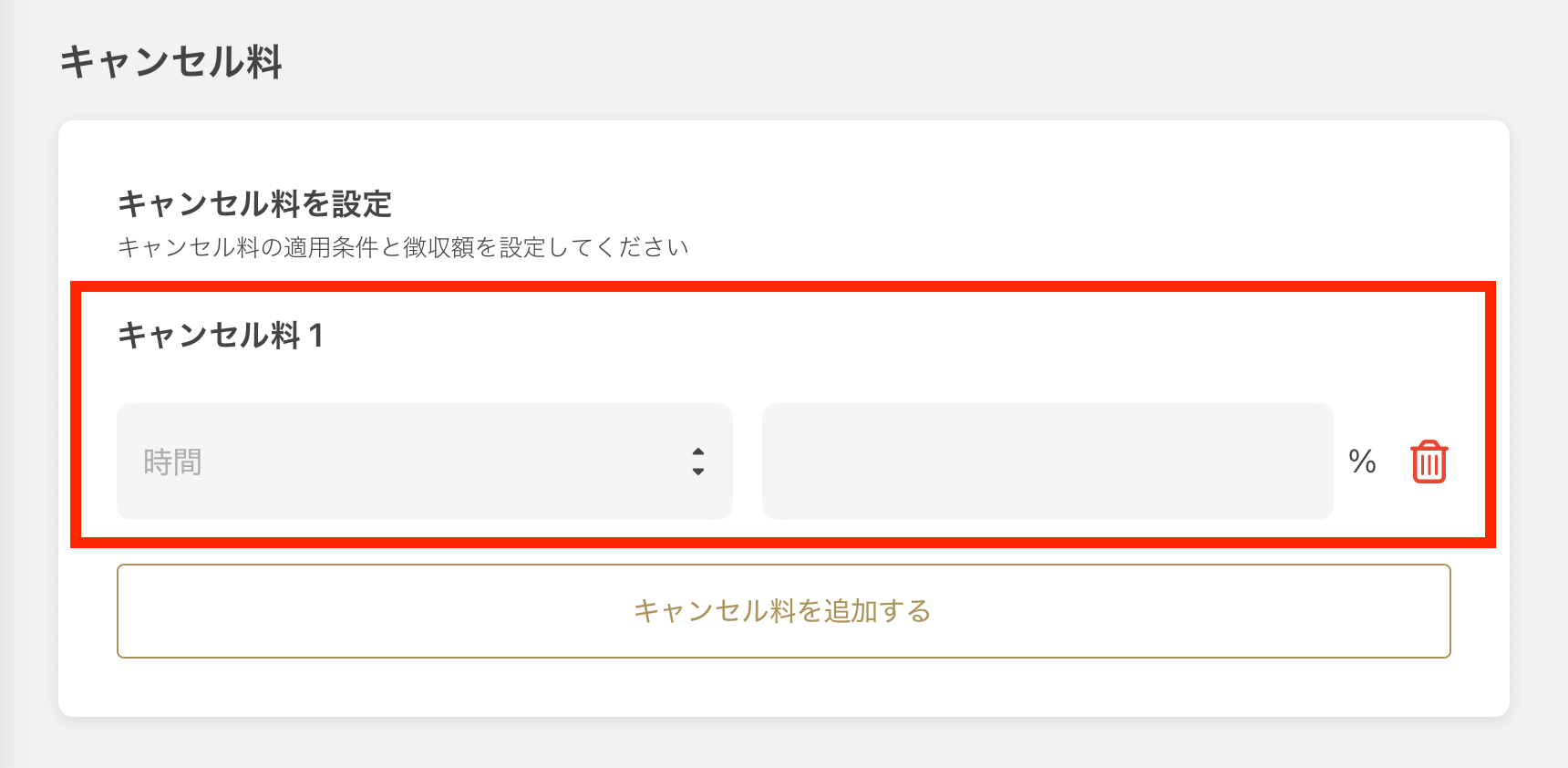Image resolution: width=1568 pixels, height=768 pixels.
Task: Click the left edge of the percentage field
Action: pos(780,462)
